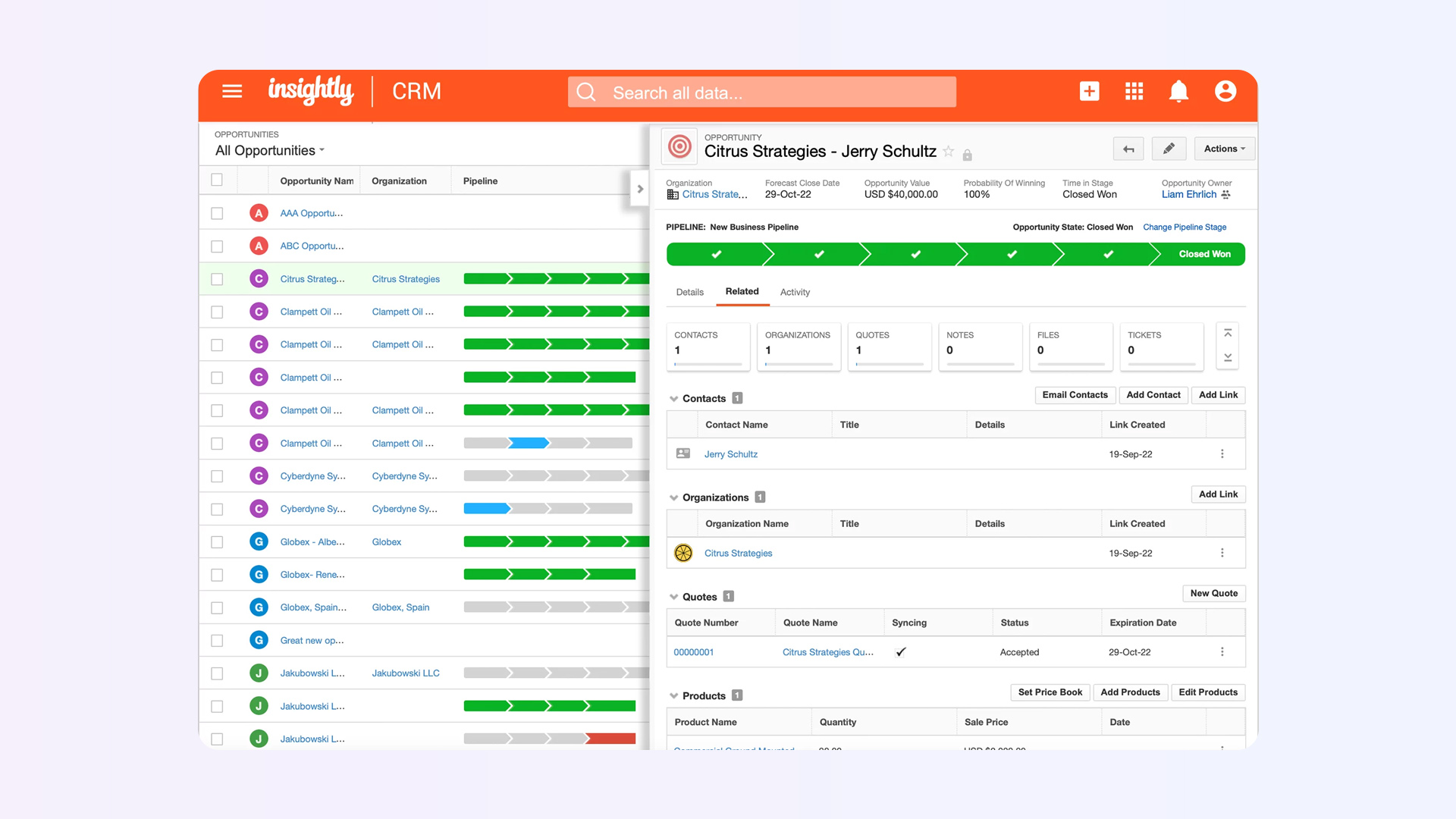Star the Citrus Strategies opportunity

click(948, 152)
